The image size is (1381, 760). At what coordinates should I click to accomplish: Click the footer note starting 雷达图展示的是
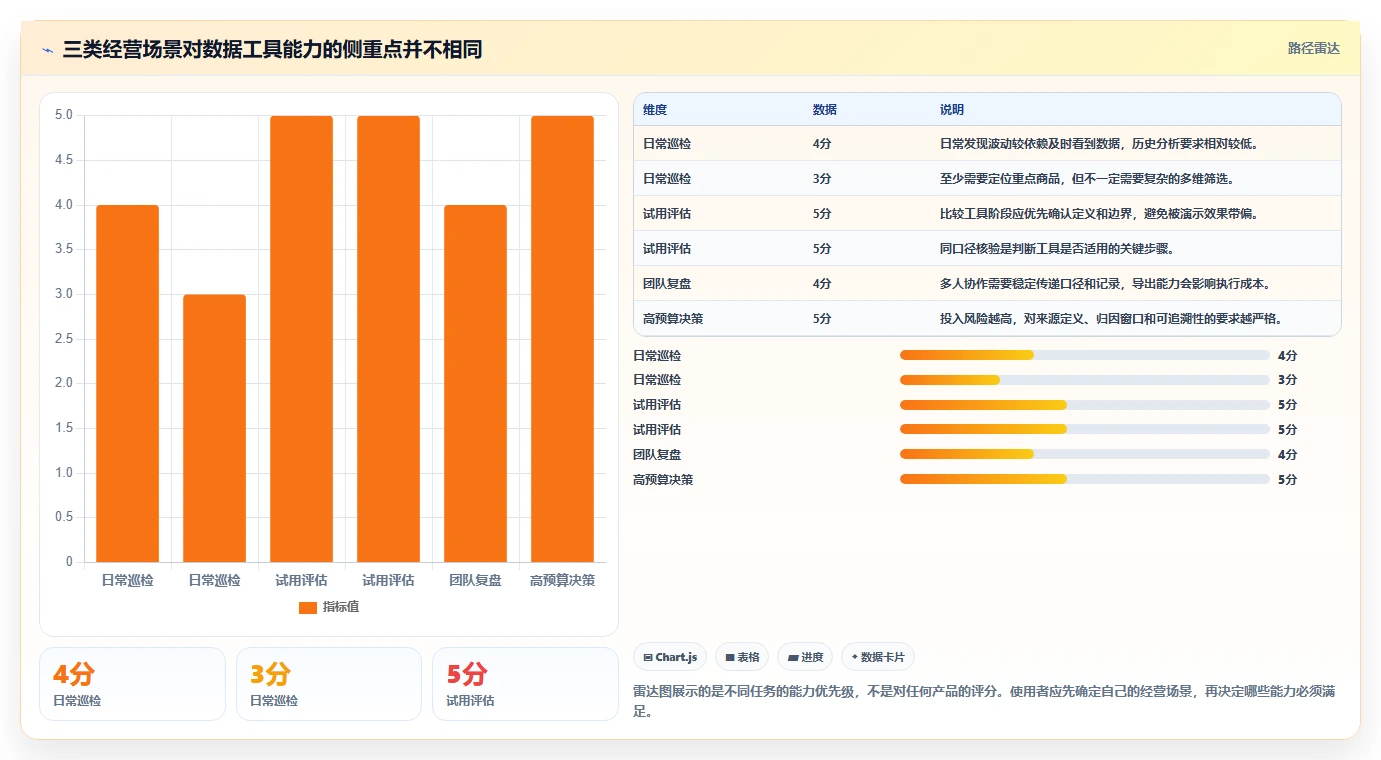[984, 701]
